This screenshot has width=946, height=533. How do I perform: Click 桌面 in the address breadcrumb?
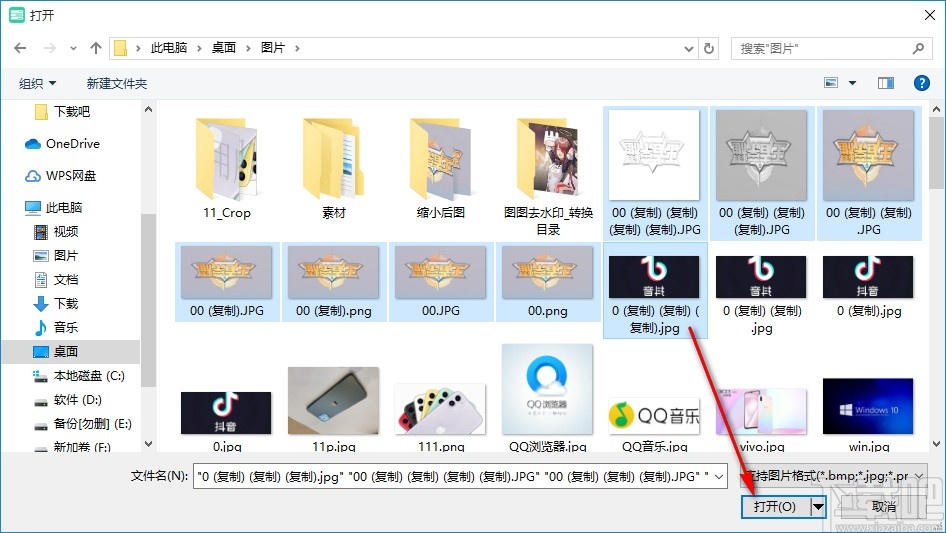223,48
